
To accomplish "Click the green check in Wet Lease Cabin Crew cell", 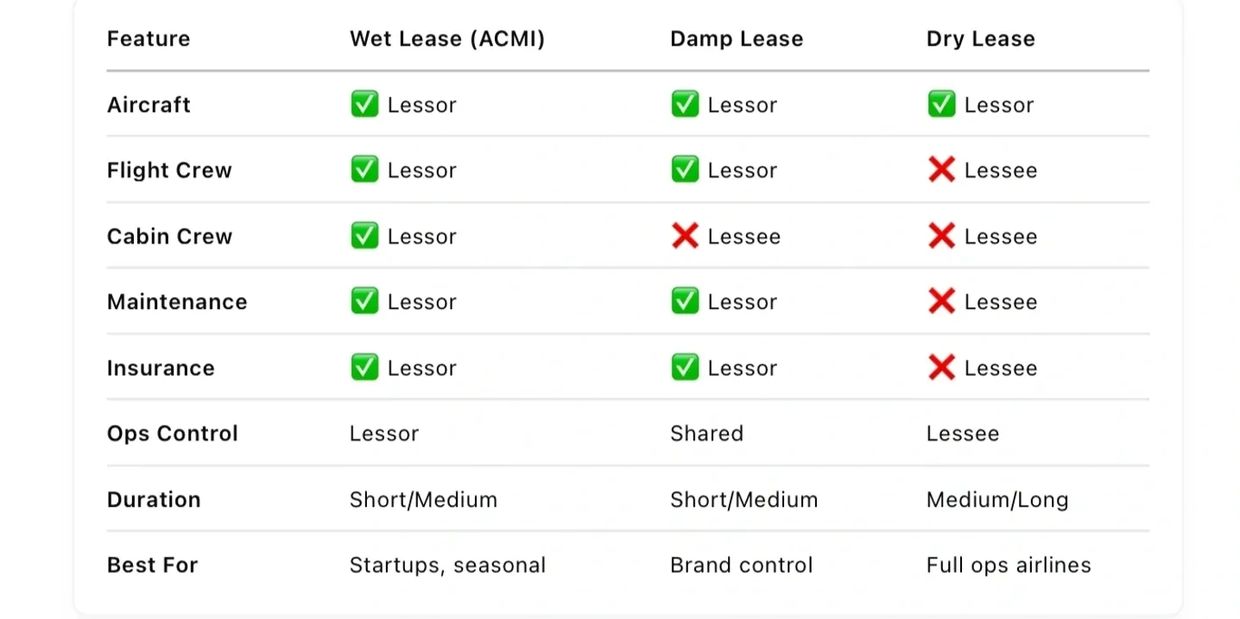I will click(x=364, y=236).
